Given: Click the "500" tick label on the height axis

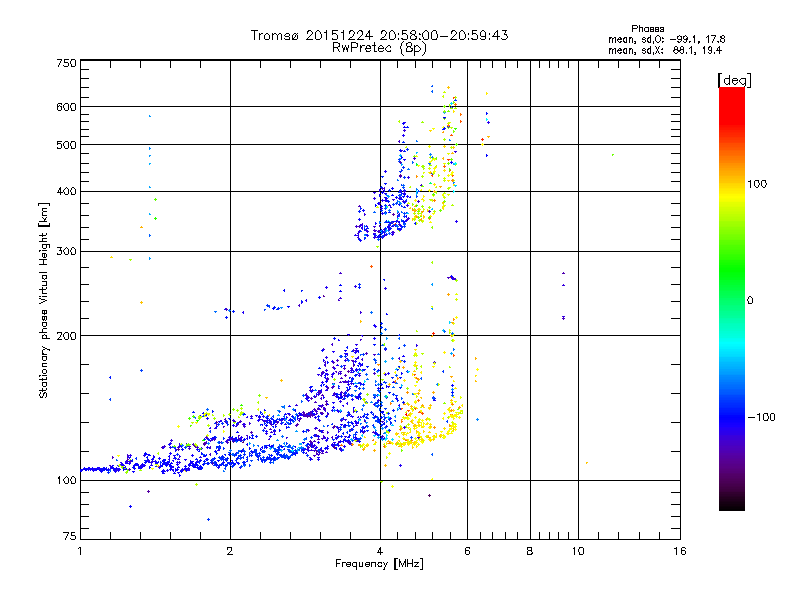Looking at the screenshot, I should click(66, 145).
